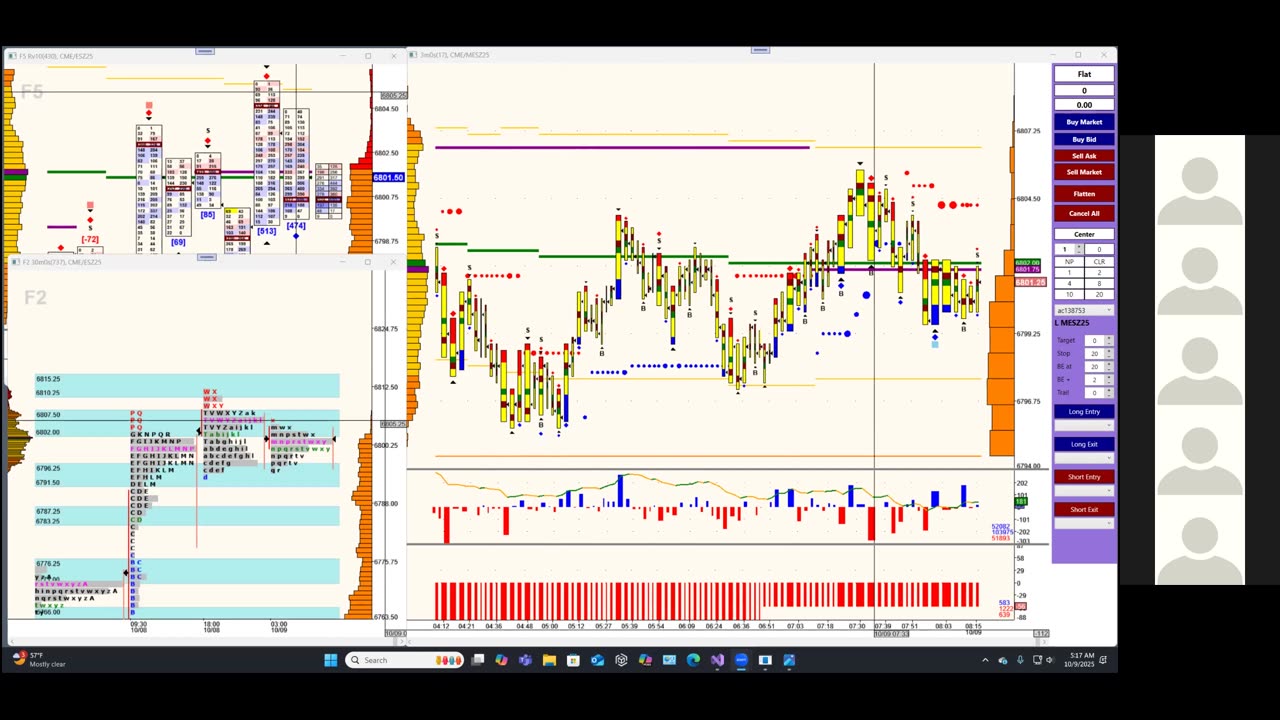Viewport: 1280px width, 720px height.
Task: Click the BE at value field
Action: [1094, 367]
